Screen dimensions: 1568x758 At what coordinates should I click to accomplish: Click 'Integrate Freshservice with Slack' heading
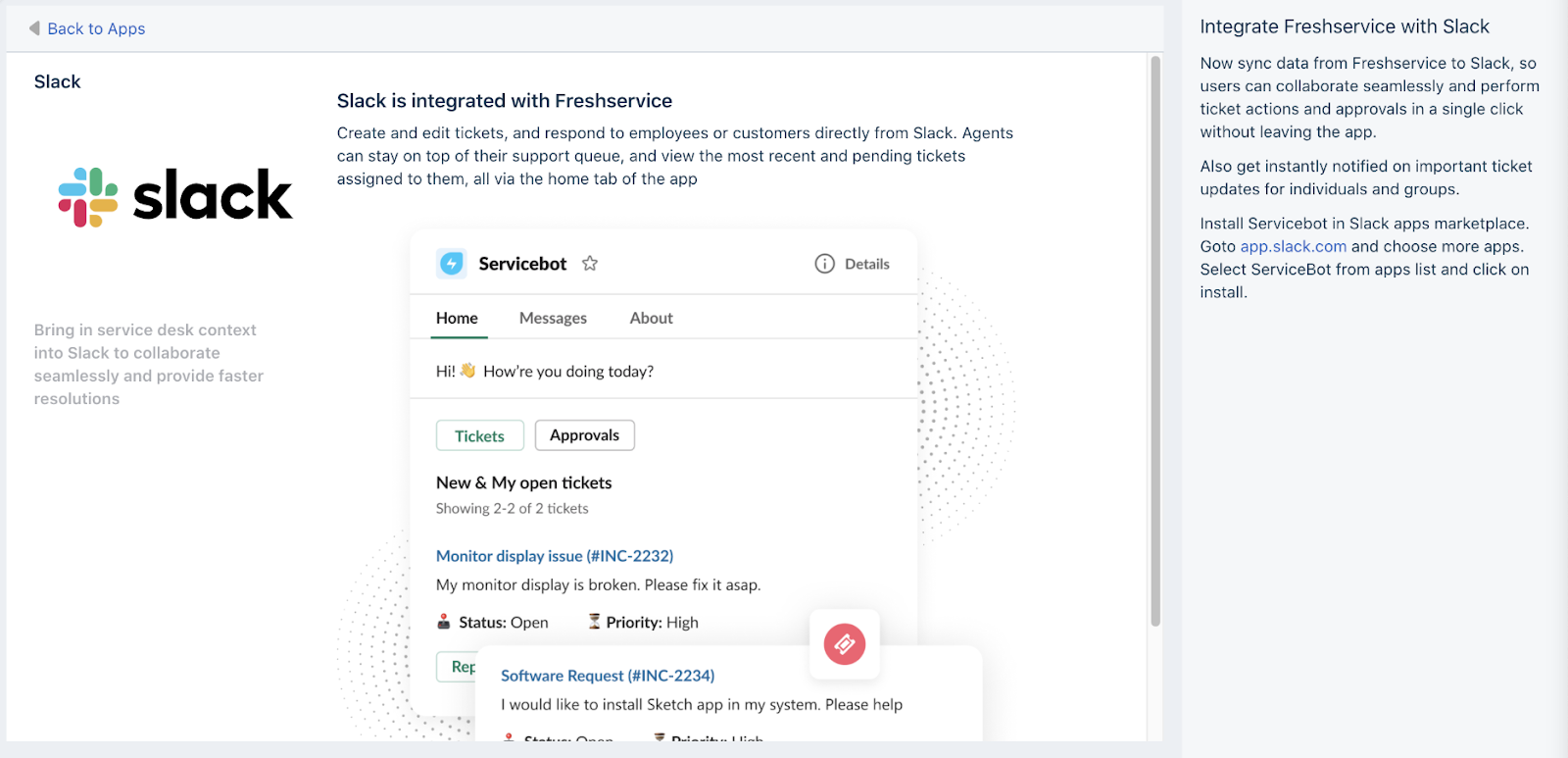click(x=1345, y=26)
